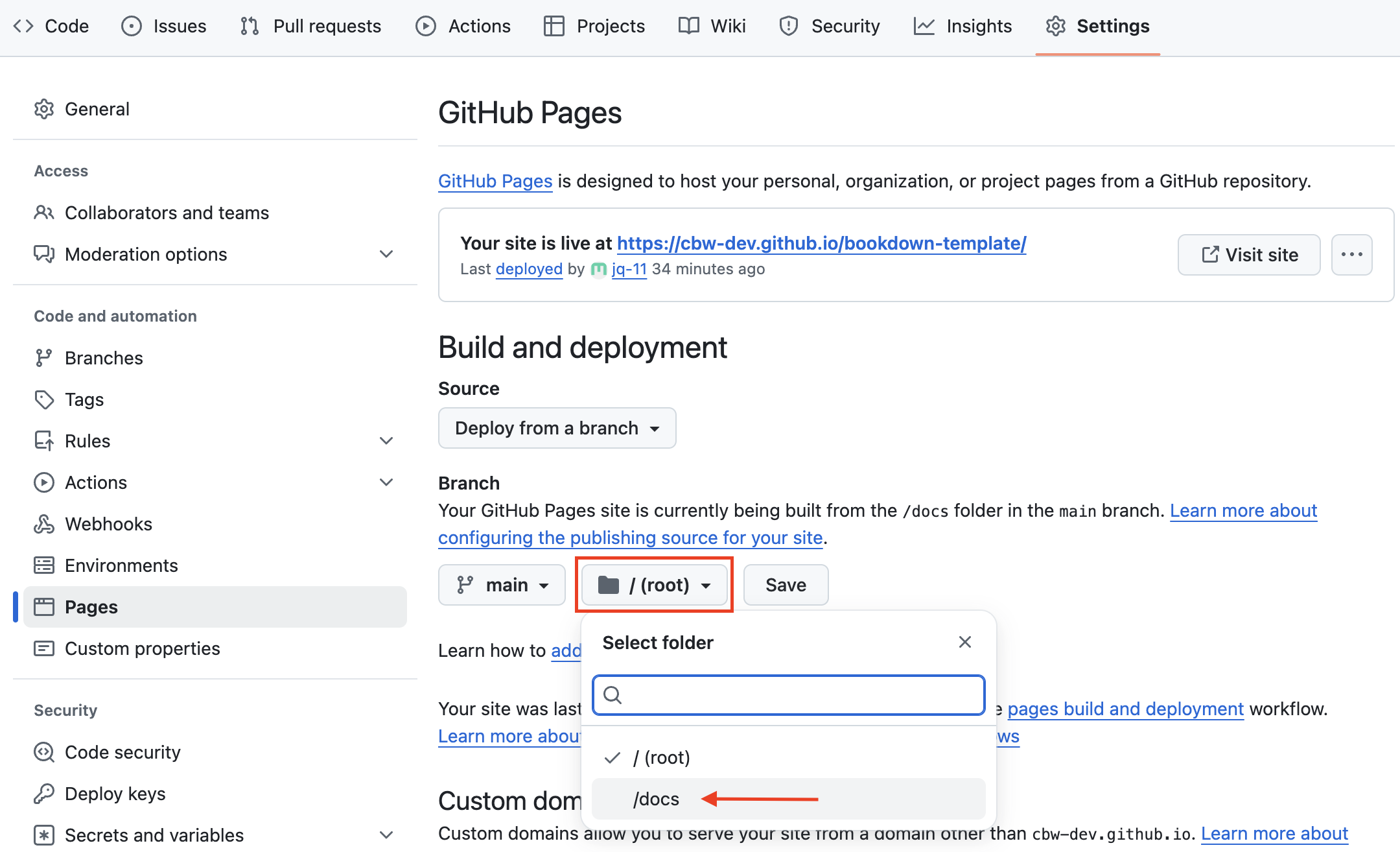1400x852 pixels.
Task: Click the Visit site button
Action: tap(1248, 255)
